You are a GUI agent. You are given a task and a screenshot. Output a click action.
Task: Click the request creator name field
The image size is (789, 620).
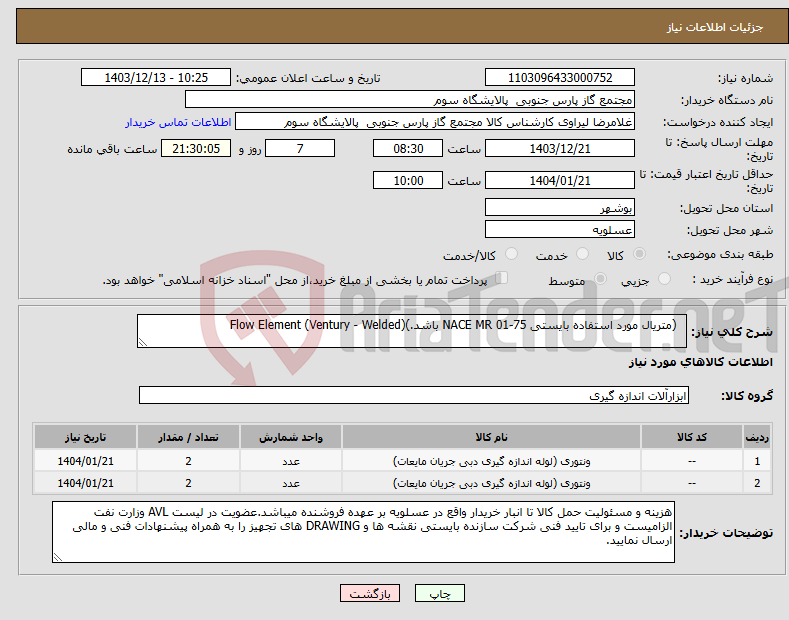tap(435, 122)
